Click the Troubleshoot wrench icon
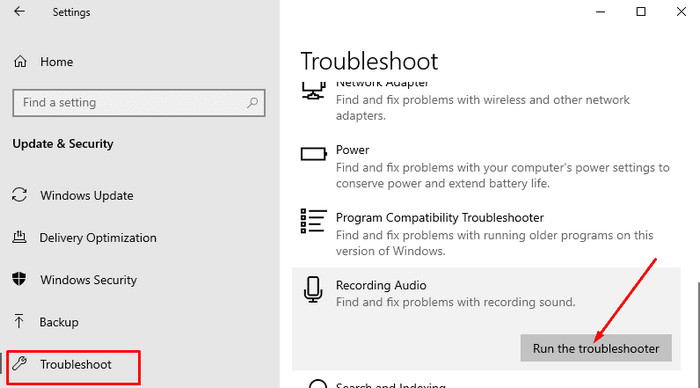 coord(20,363)
